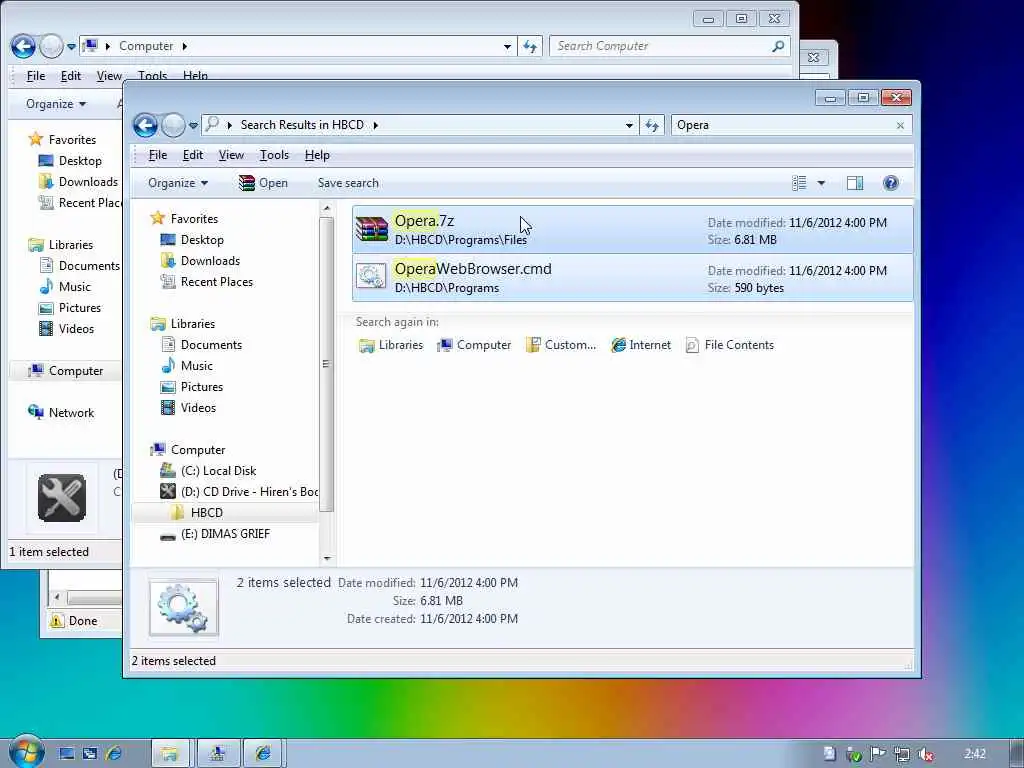Clear the Opera search text
The image size is (1024, 768).
[900, 125]
